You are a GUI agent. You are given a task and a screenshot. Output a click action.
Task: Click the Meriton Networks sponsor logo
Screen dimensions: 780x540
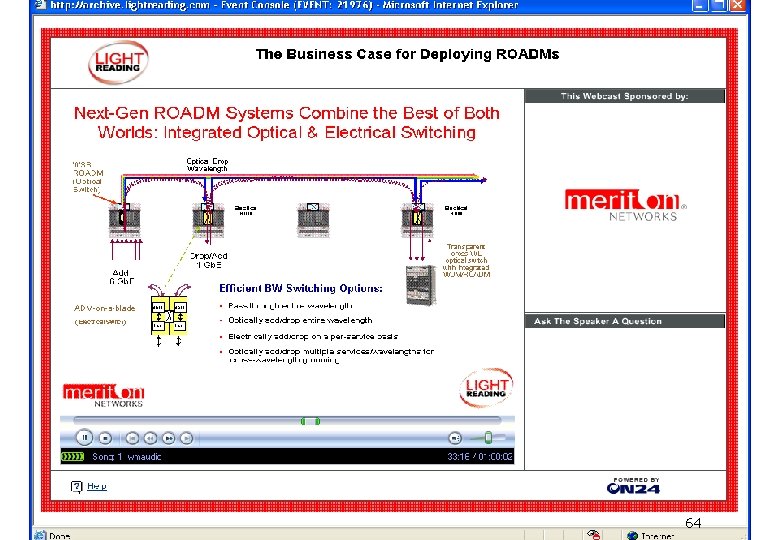click(x=625, y=205)
